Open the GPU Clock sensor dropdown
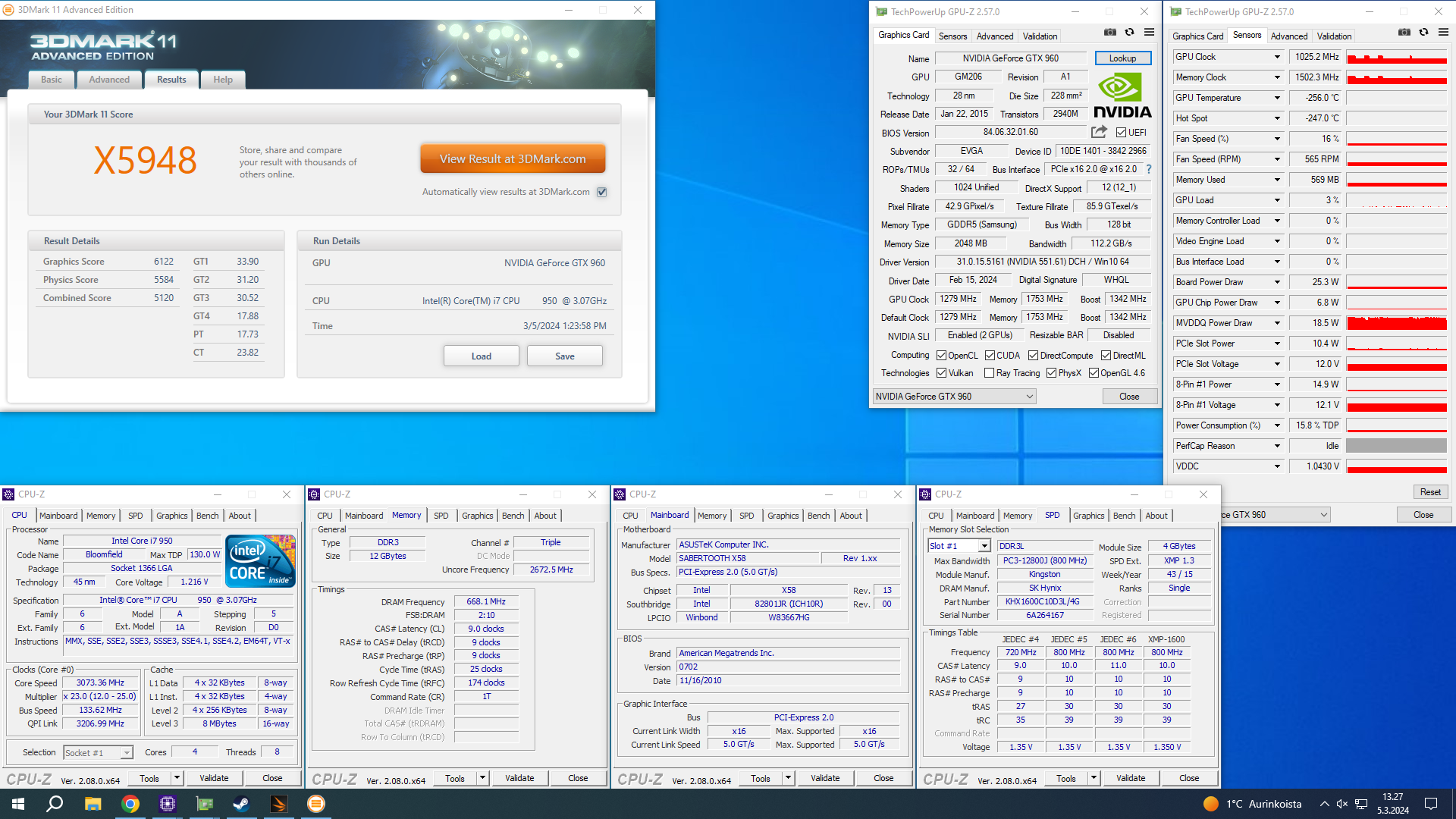Image resolution: width=1456 pixels, height=819 pixels. 1277,57
